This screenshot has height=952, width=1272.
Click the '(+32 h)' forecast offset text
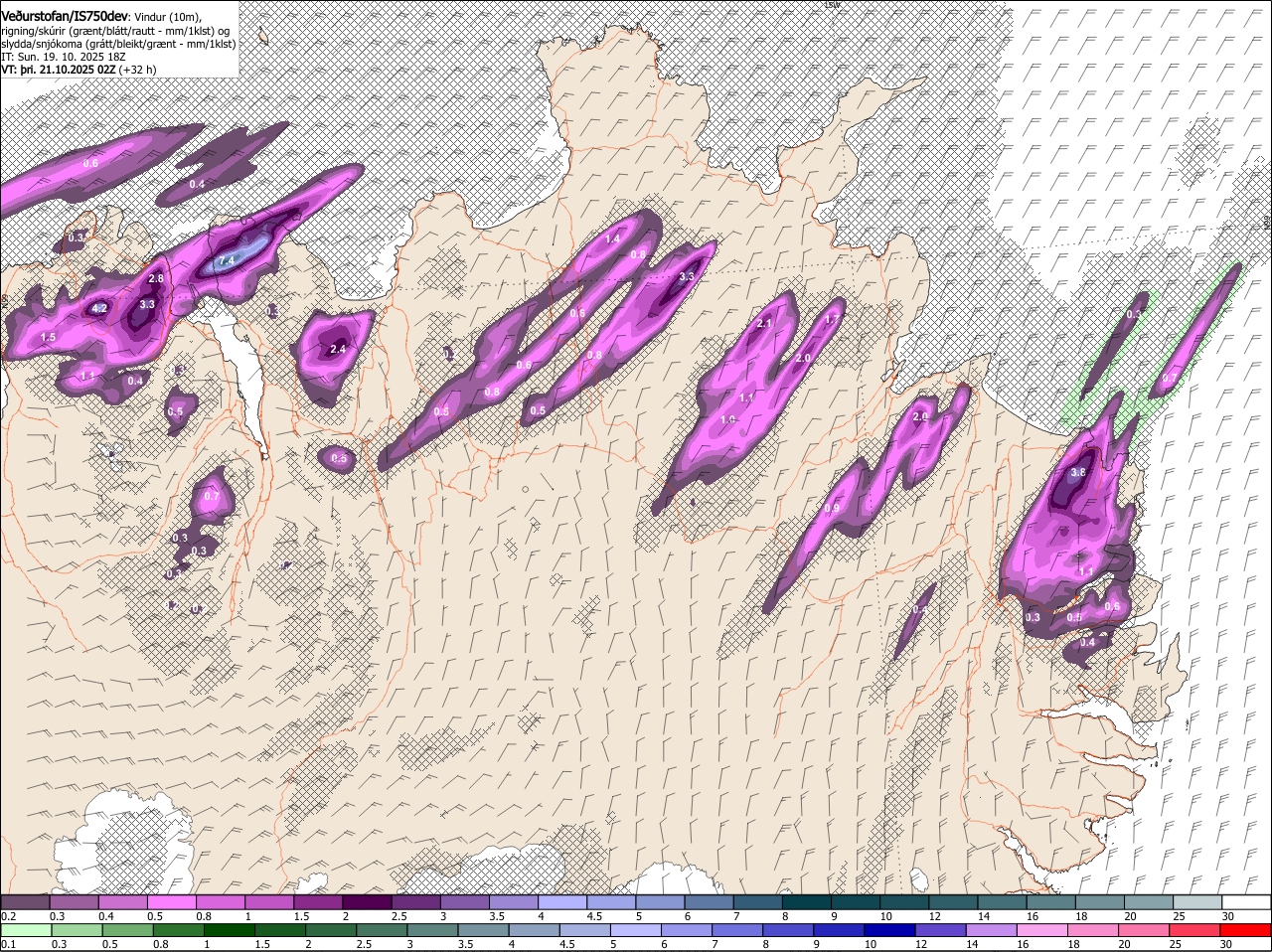[139, 70]
